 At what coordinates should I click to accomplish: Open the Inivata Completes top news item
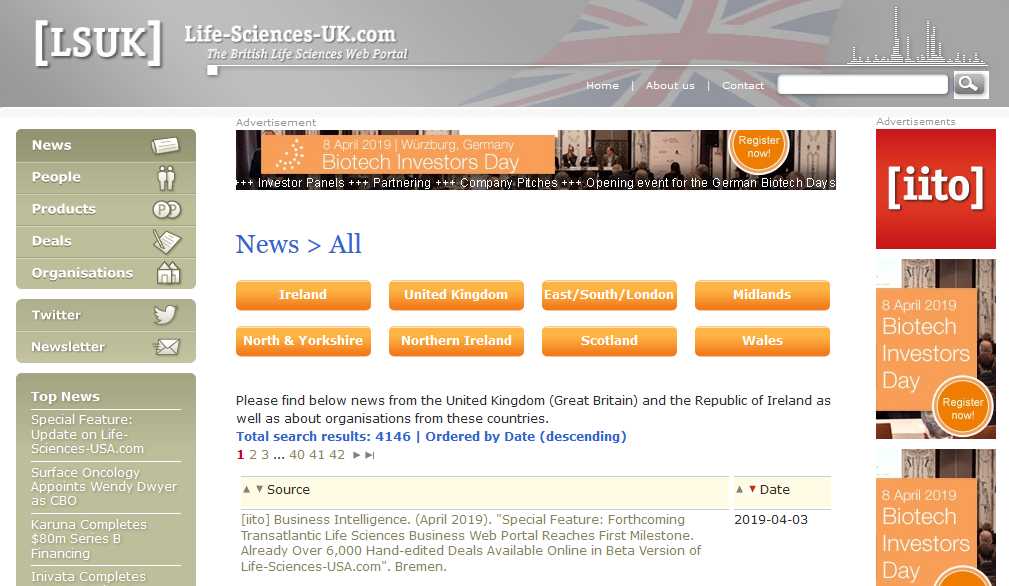pyautogui.click(x=88, y=577)
